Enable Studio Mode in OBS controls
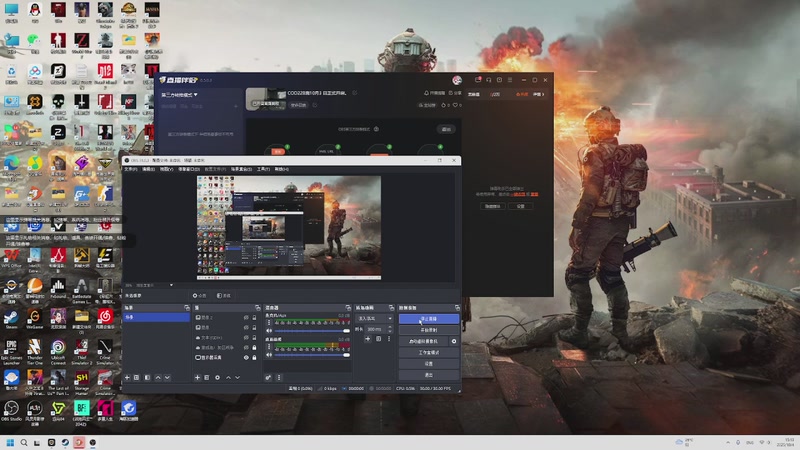 [x=429, y=353]
